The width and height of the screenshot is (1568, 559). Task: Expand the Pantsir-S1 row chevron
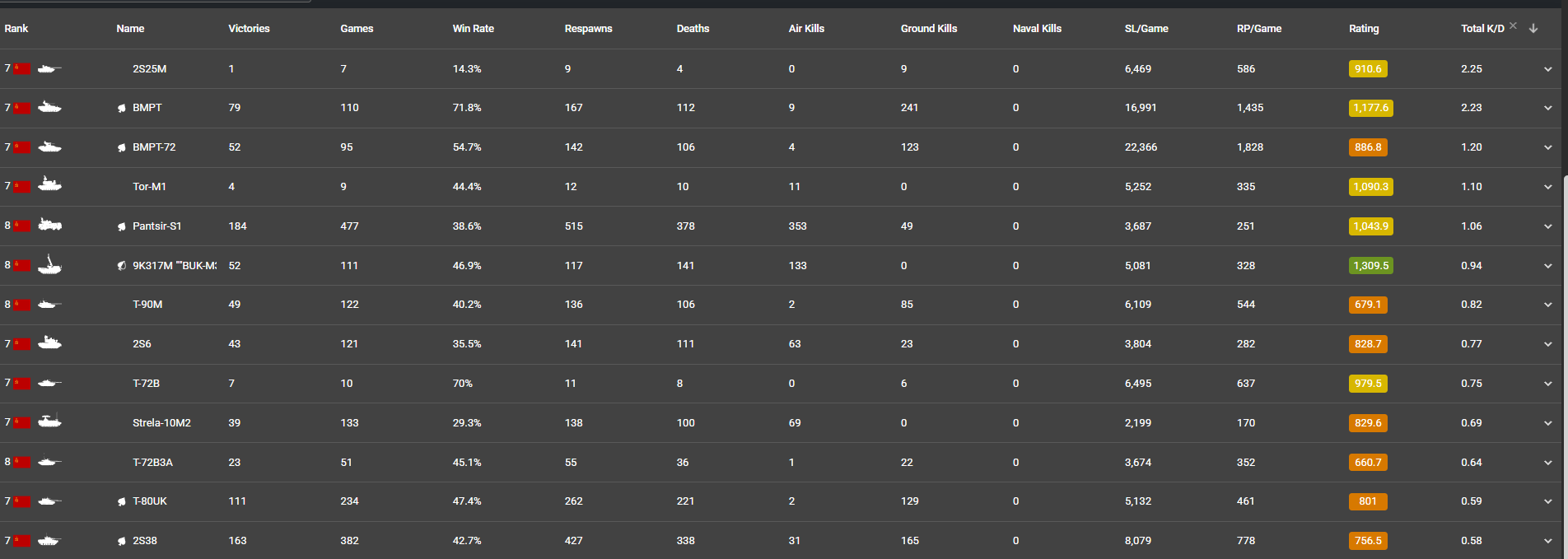click(1548, 226)
